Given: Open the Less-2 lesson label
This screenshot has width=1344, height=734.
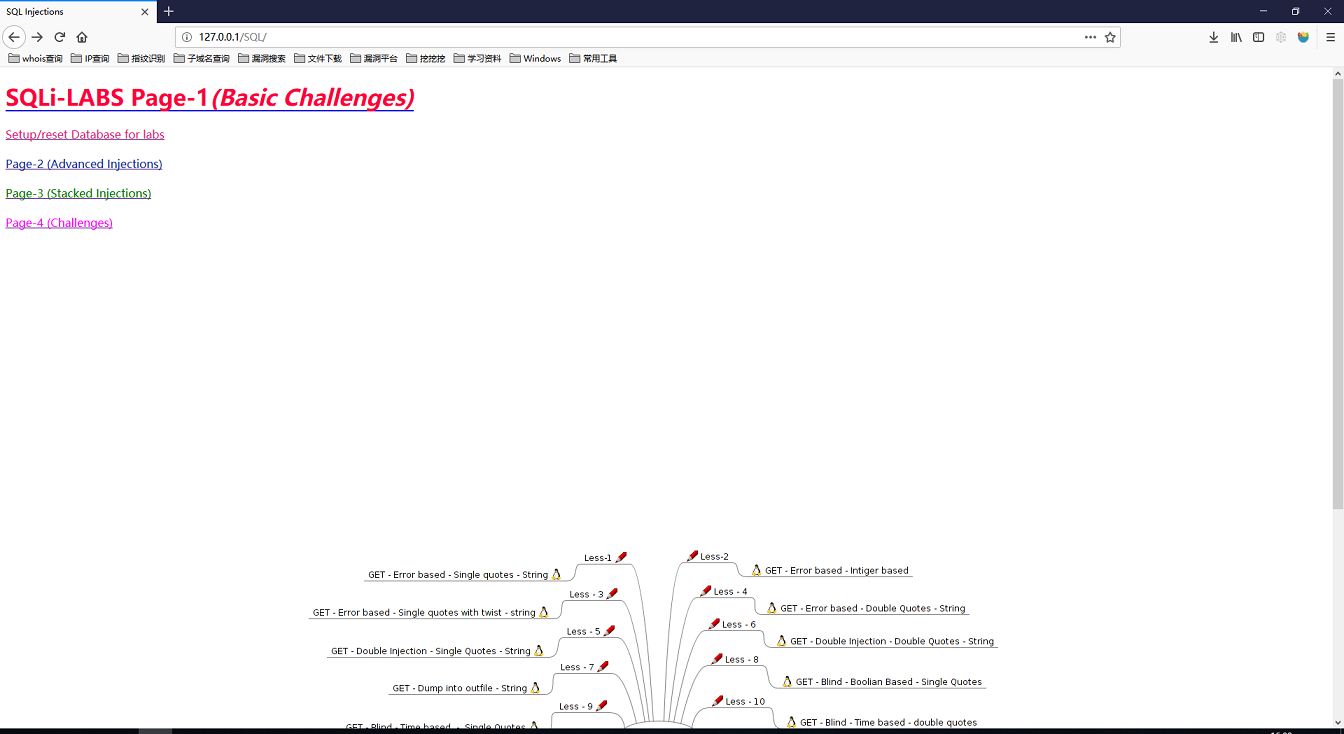Looking at the screenshot, I should click(x=714, y=556).
